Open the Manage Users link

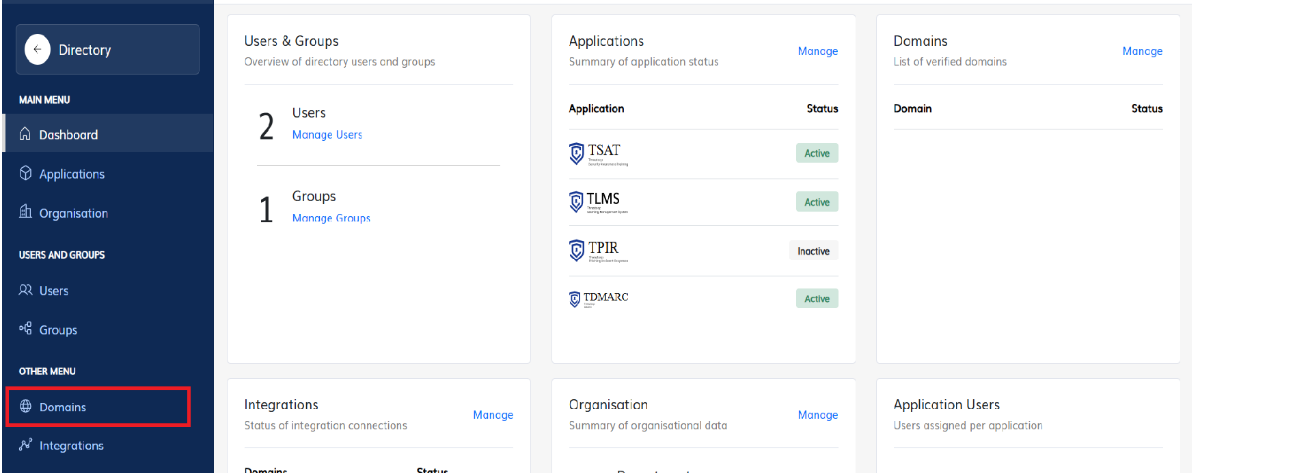click(327, 135)
